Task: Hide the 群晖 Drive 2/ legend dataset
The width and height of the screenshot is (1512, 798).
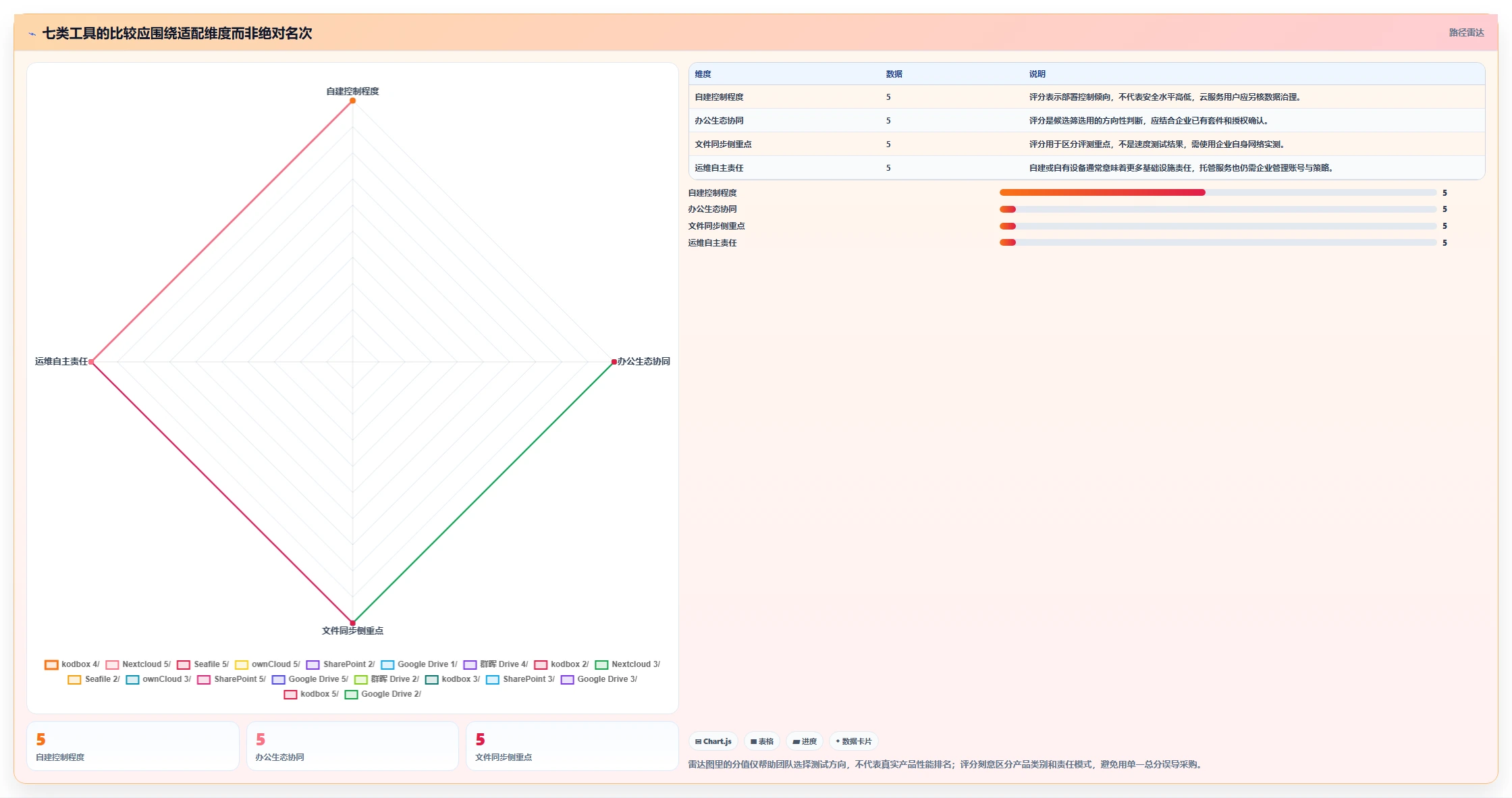Action: [387, 679]
